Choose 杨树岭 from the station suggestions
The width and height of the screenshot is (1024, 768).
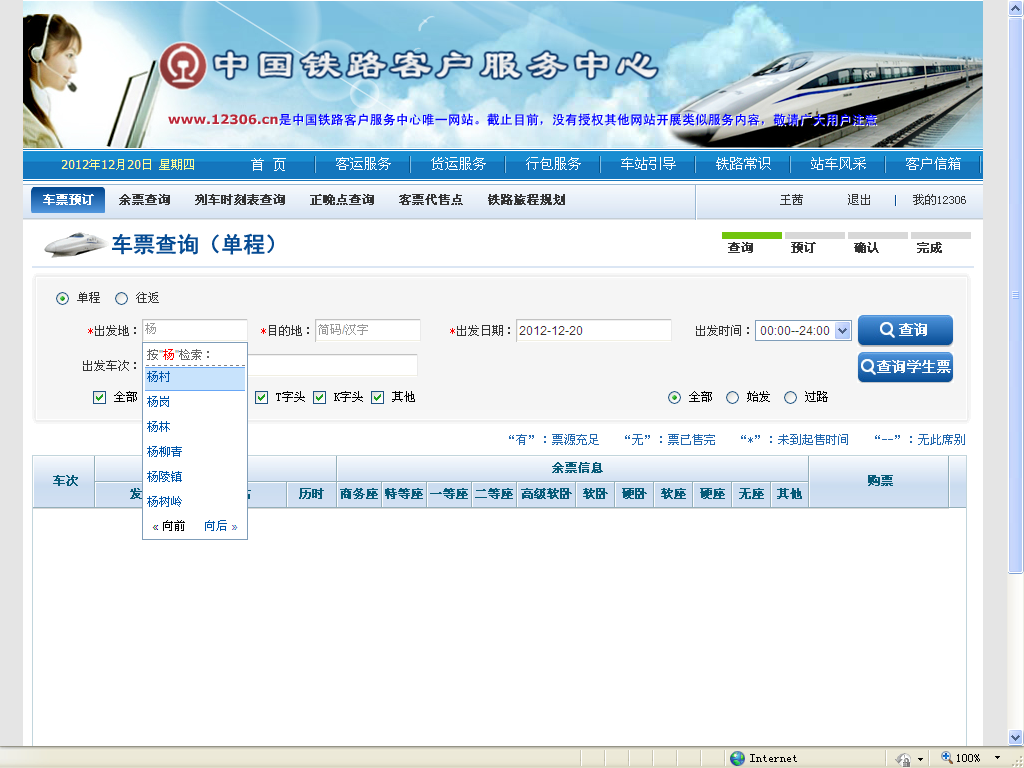click(195, 502)
